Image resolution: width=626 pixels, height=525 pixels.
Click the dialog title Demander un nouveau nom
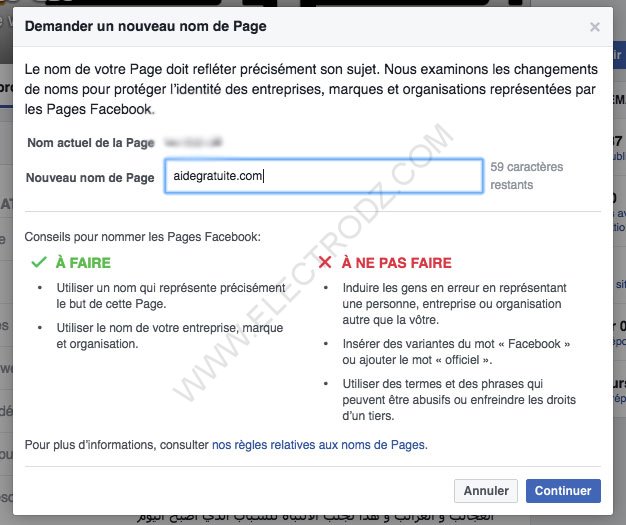coord(146,26)
